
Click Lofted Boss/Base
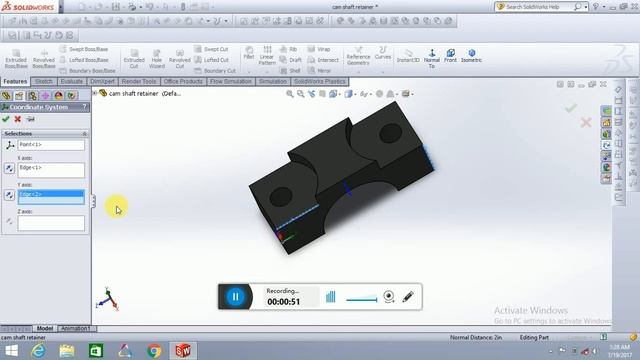point(84,60)
